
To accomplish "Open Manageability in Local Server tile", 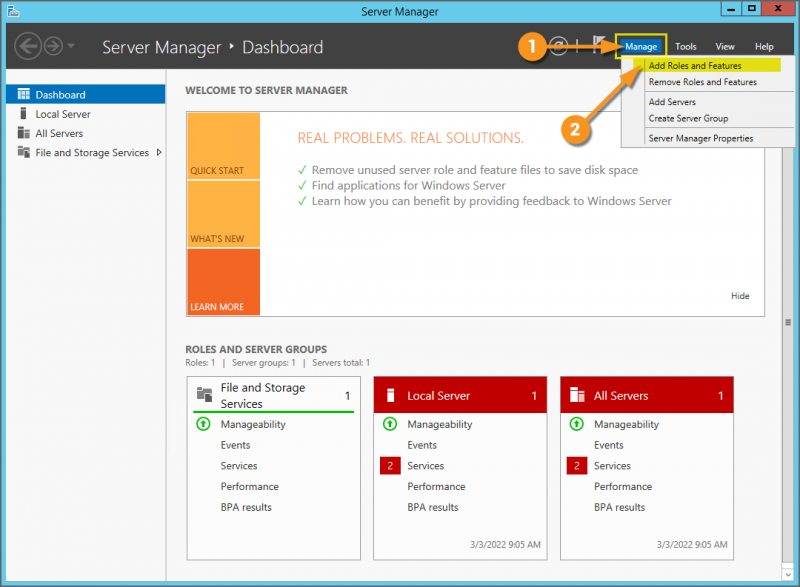I will tap(440, 424).
